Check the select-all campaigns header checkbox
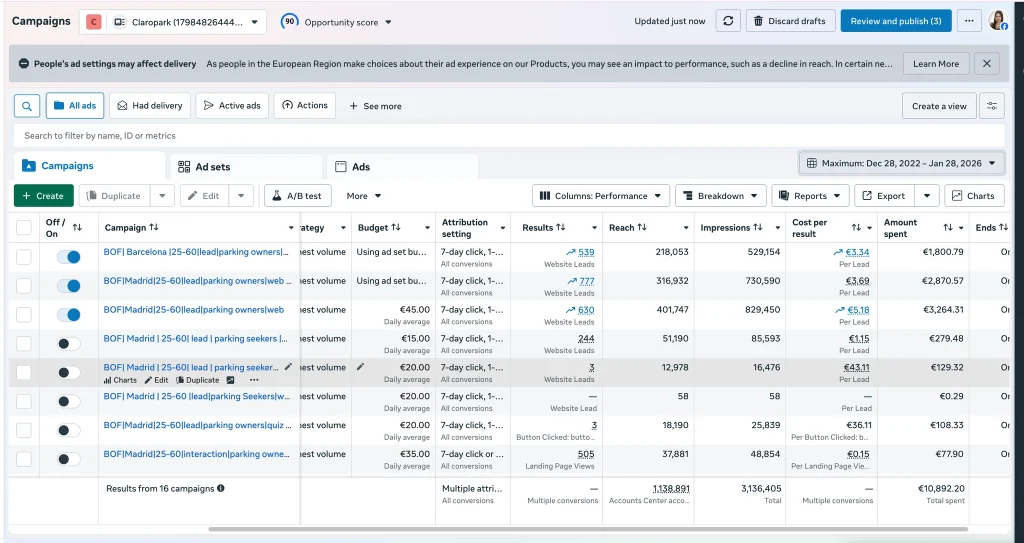 pyautogui.click(x=24, y=228)
